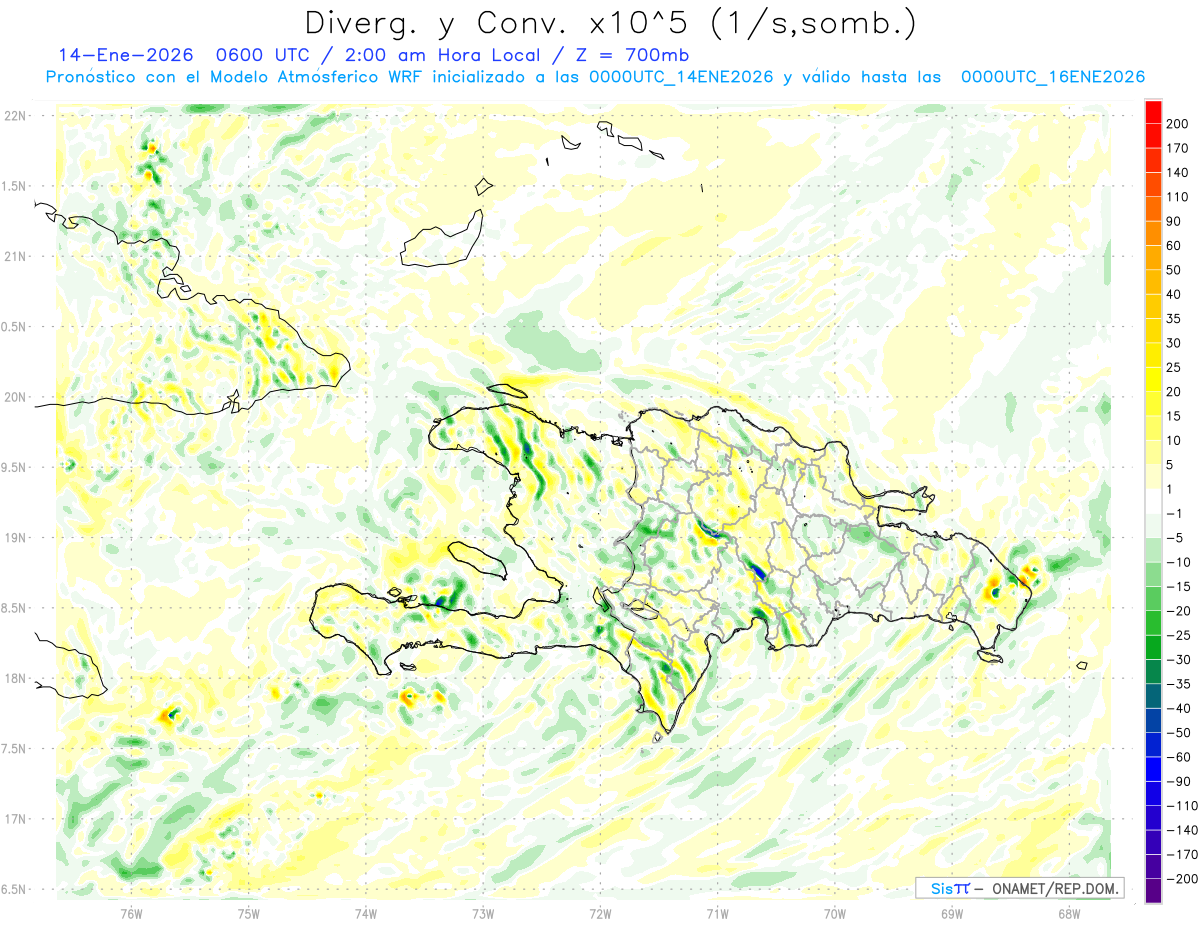Click the -40 value on the color scale
1200x927 pixels.
(1180, 709)
